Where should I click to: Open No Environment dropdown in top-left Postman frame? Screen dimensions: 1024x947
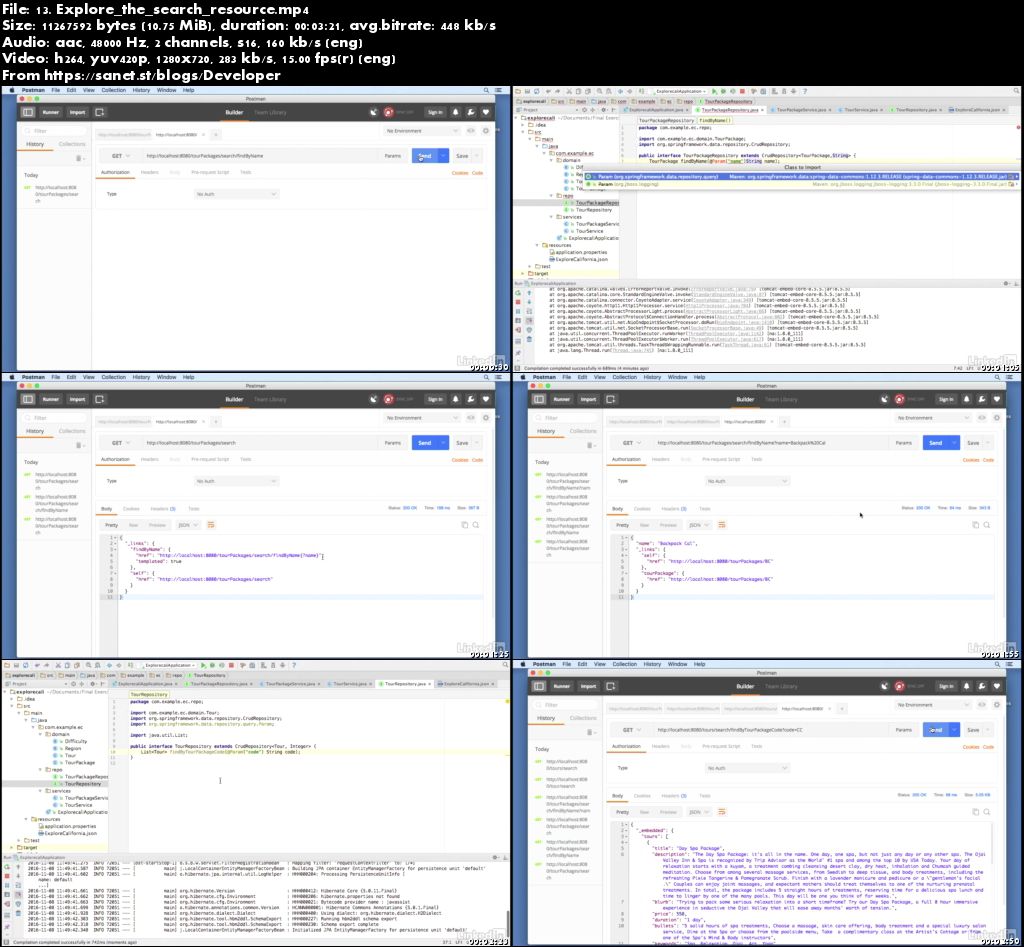point(422,131)
